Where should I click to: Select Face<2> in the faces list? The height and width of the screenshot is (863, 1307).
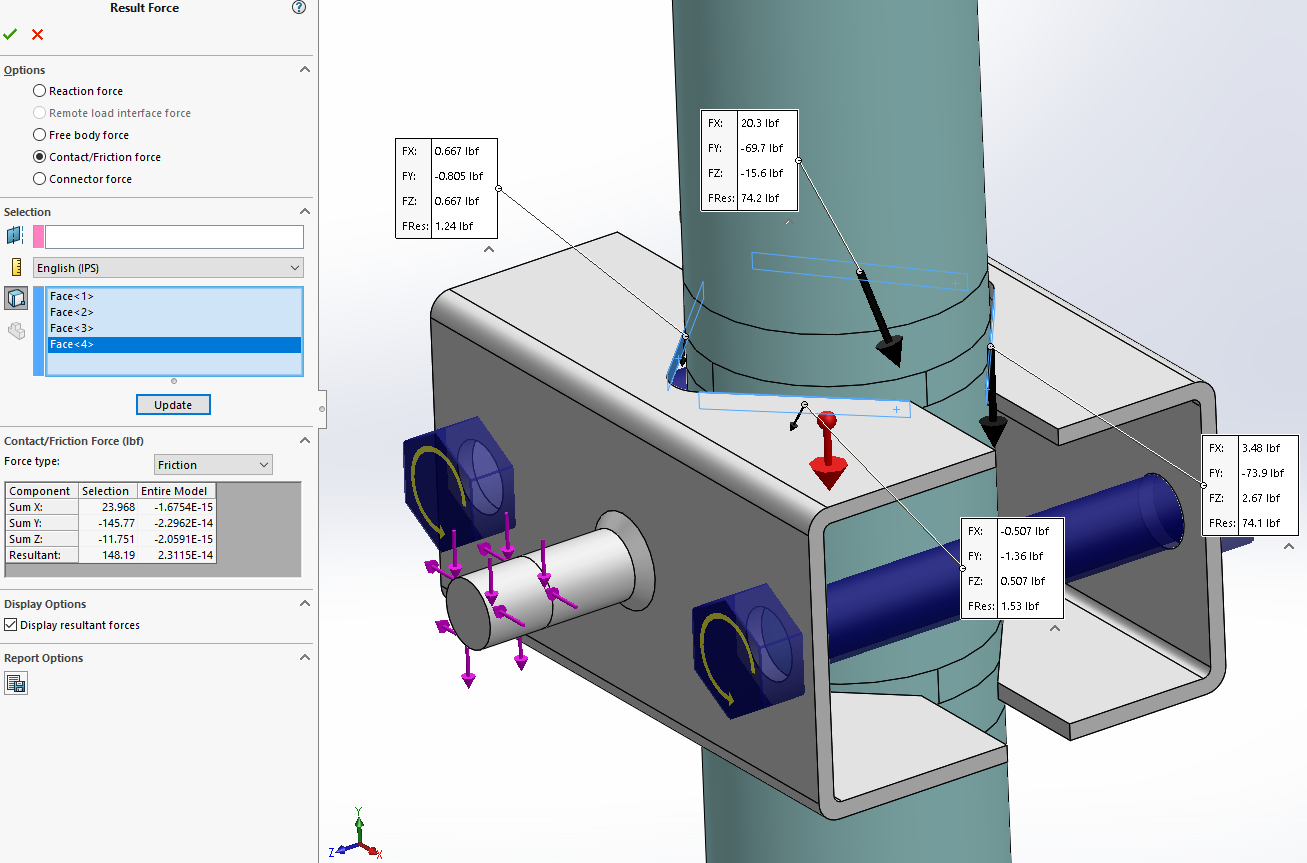[x=71, y=311]
